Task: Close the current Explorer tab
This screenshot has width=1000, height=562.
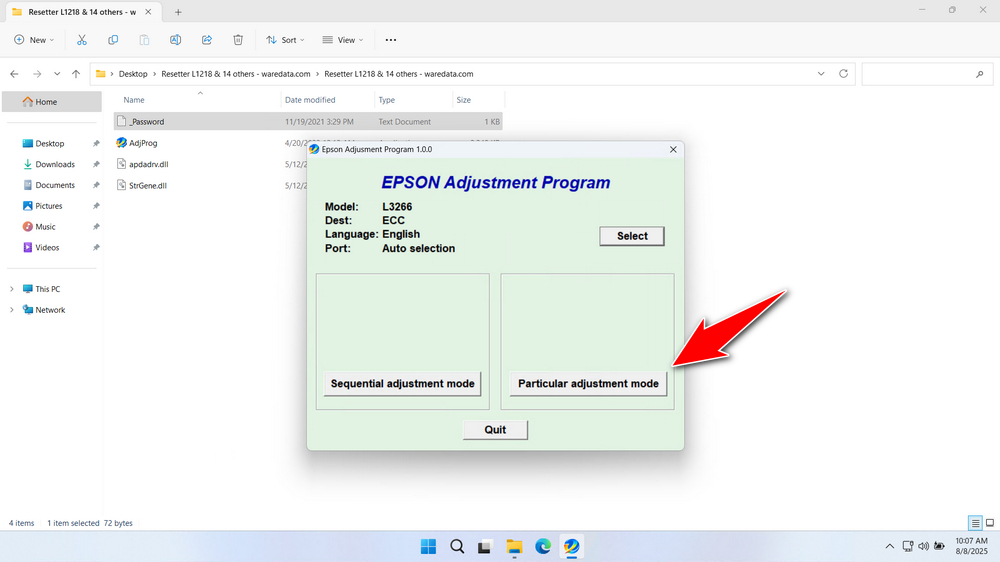Action: 148,12
